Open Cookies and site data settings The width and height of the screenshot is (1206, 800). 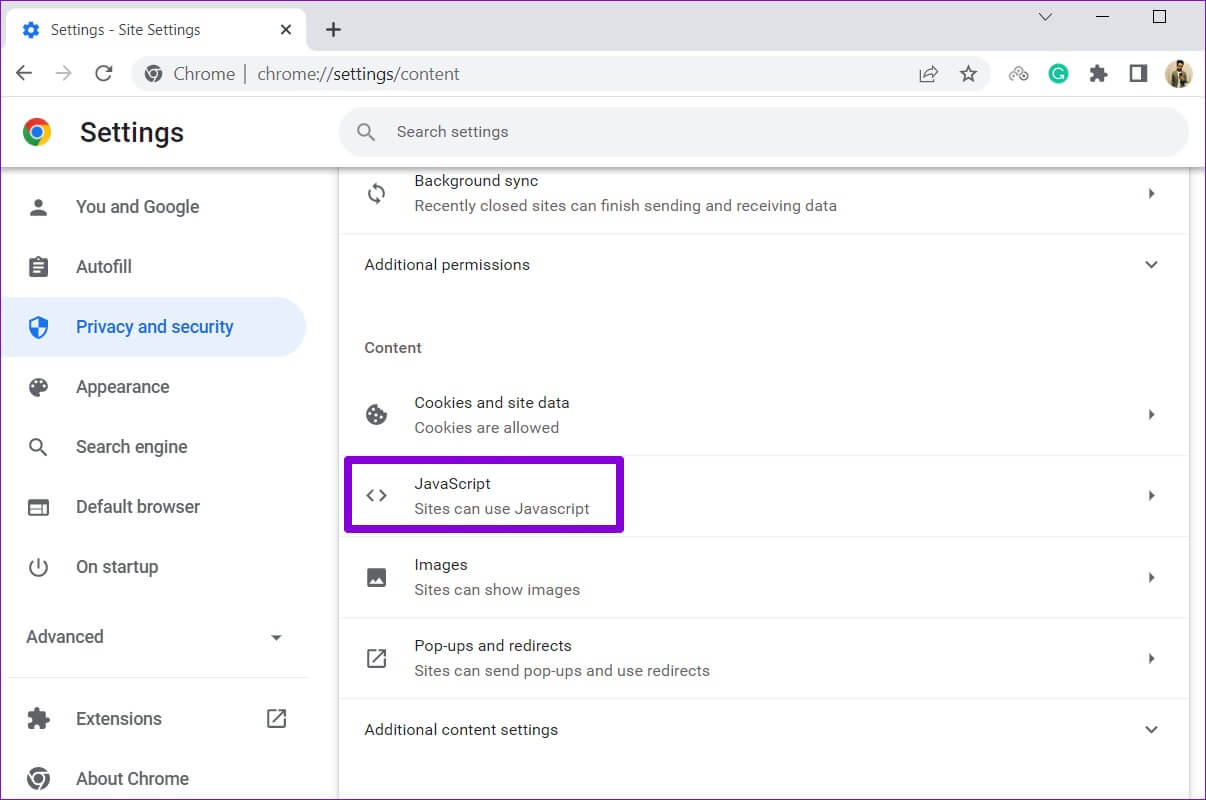click(x=764, y=415)
